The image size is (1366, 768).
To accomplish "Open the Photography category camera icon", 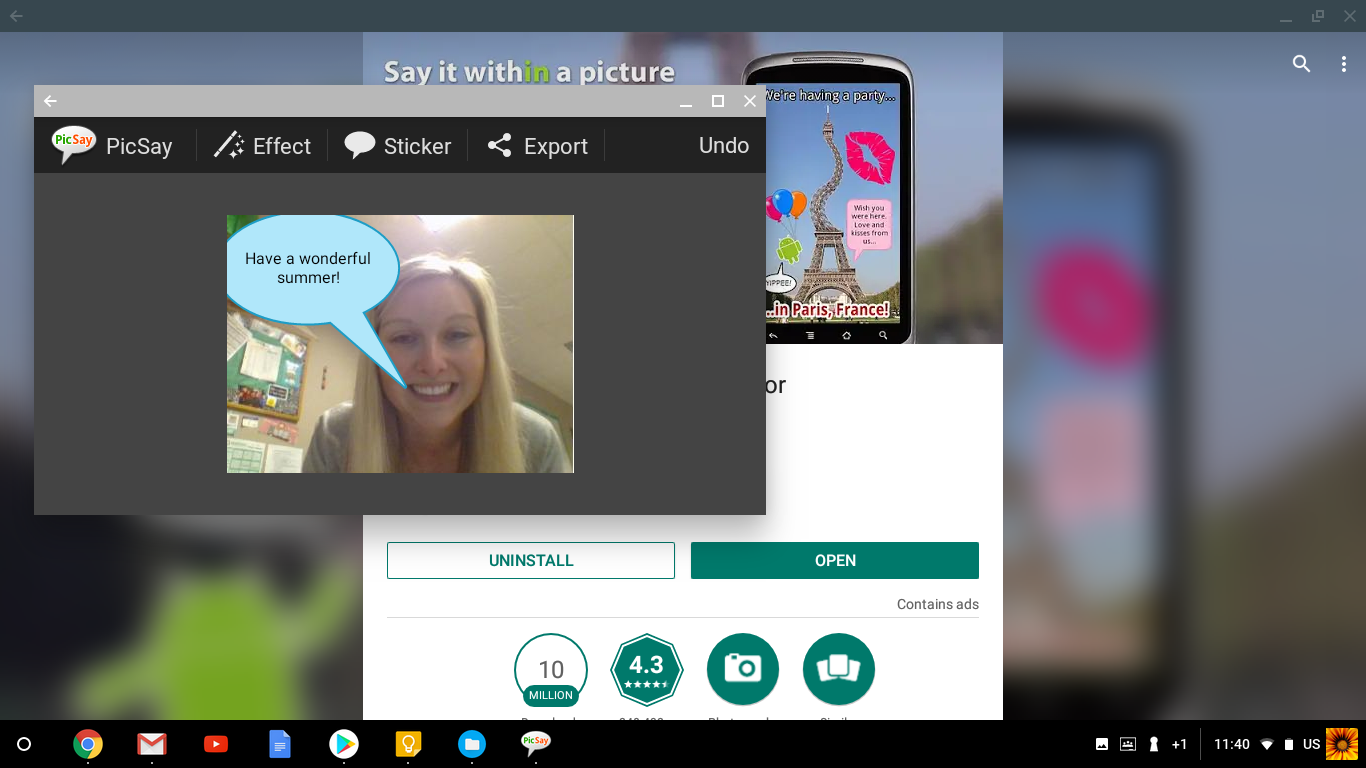I will 743,670.
